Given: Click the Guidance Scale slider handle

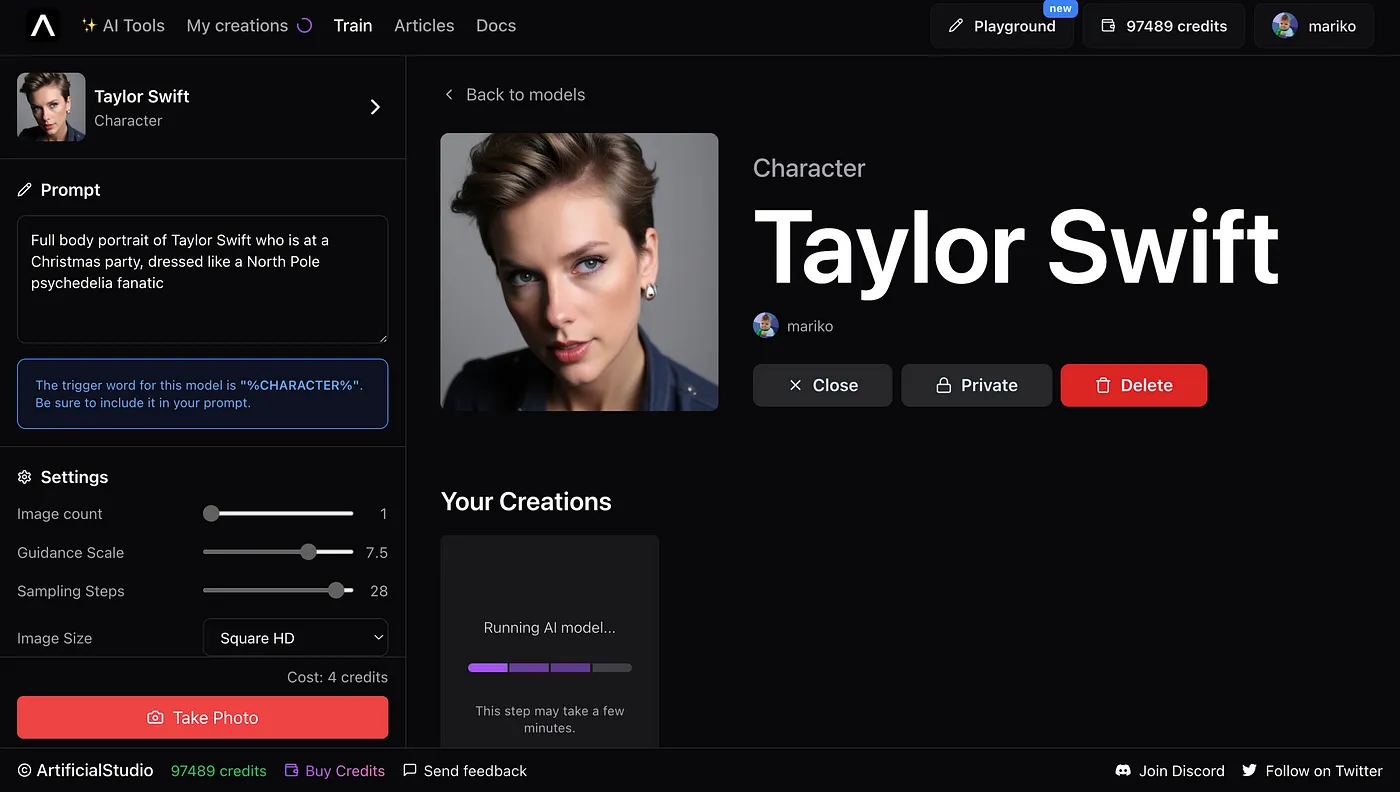Looking at the screenshot, I should (x=308, y=552).
